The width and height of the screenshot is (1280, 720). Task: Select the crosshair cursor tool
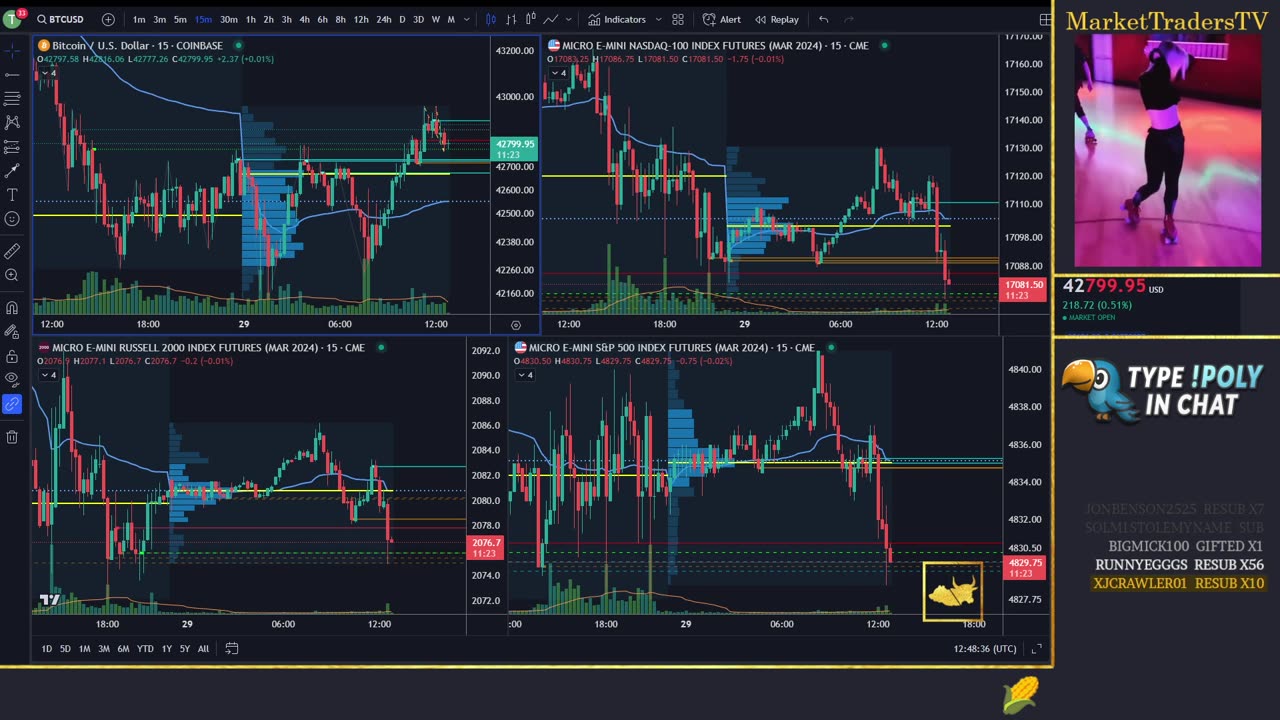coord(12,50)
